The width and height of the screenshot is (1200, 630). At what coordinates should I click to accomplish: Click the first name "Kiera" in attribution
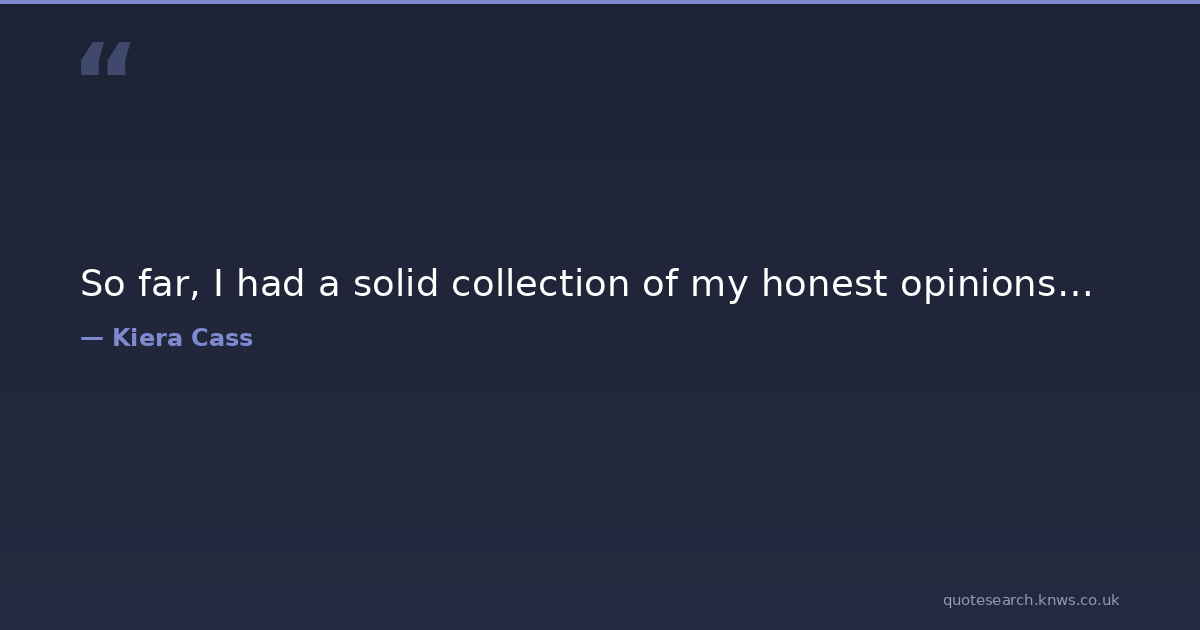click(146, 338)
